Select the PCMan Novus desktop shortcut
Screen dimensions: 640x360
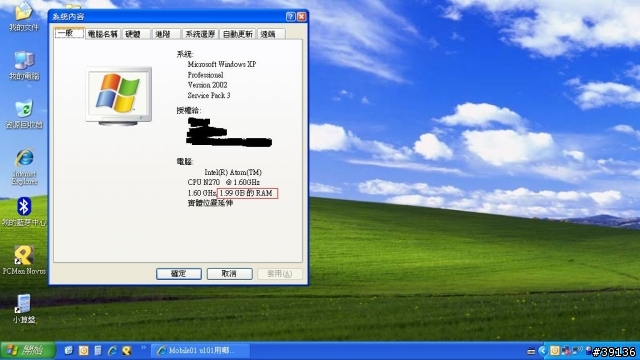point(24,260)
